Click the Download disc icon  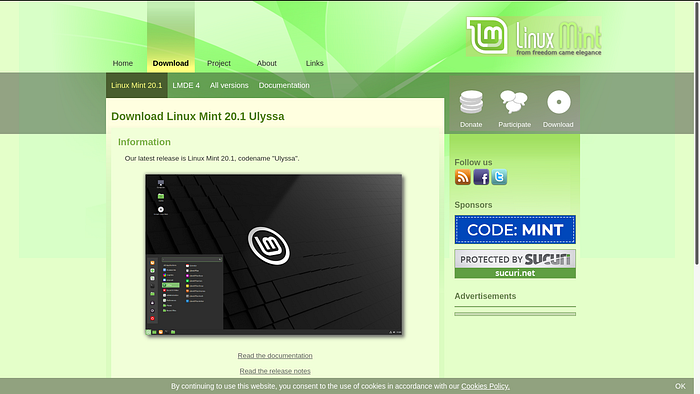[558, 102]
